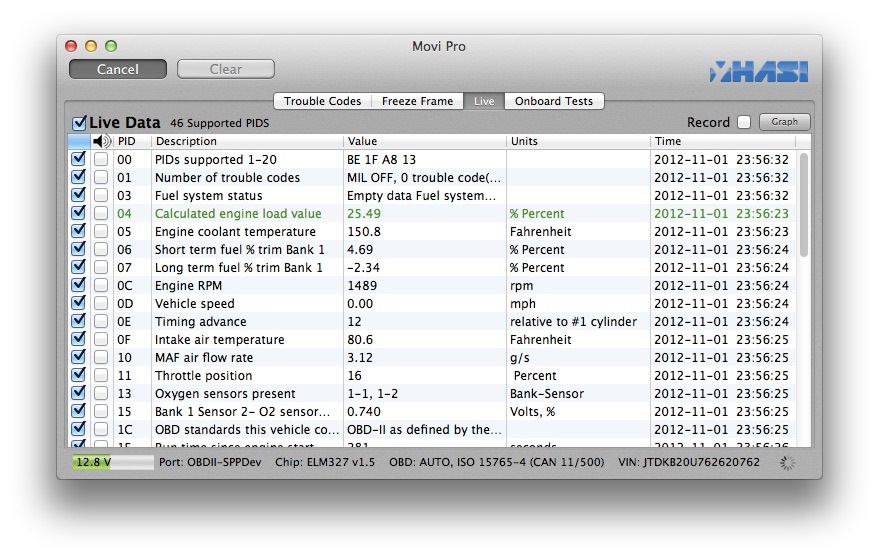
Task: Uncheck enable checkbox for MAF air flow rate
Action: 78,357
